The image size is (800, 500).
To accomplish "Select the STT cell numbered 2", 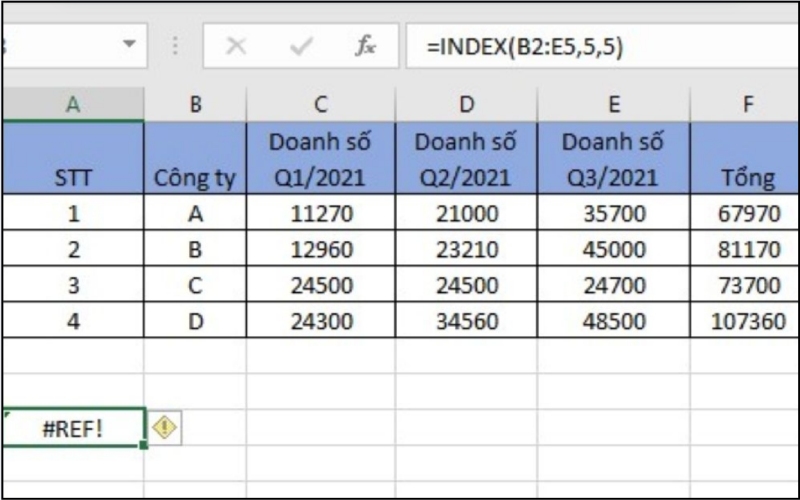I will click(73, 248).
